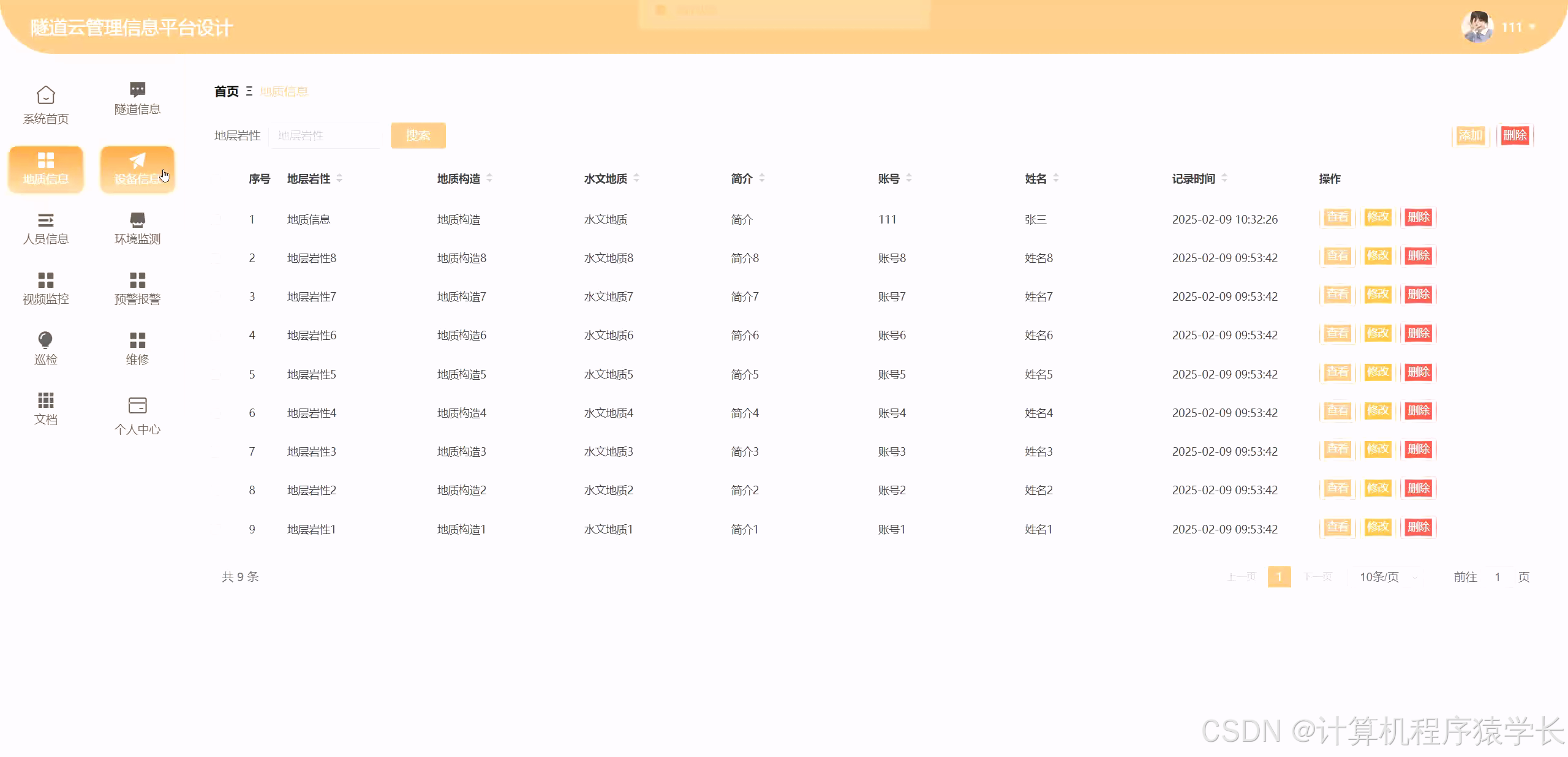Sort table by 水文地质 column arrows

[636, 178]
